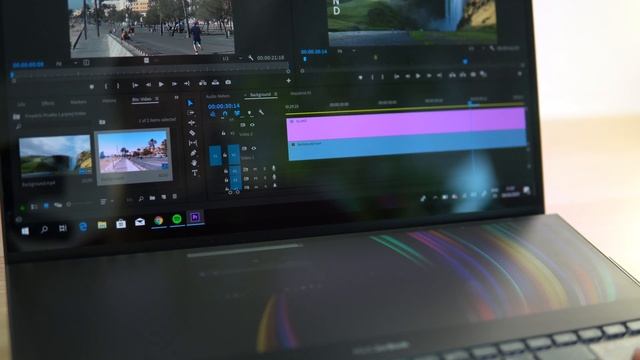Image resolution: width=640 pixels, height=360 pixels.
Task: Enable voice-over record on track A1
Action: click(273, 168)
